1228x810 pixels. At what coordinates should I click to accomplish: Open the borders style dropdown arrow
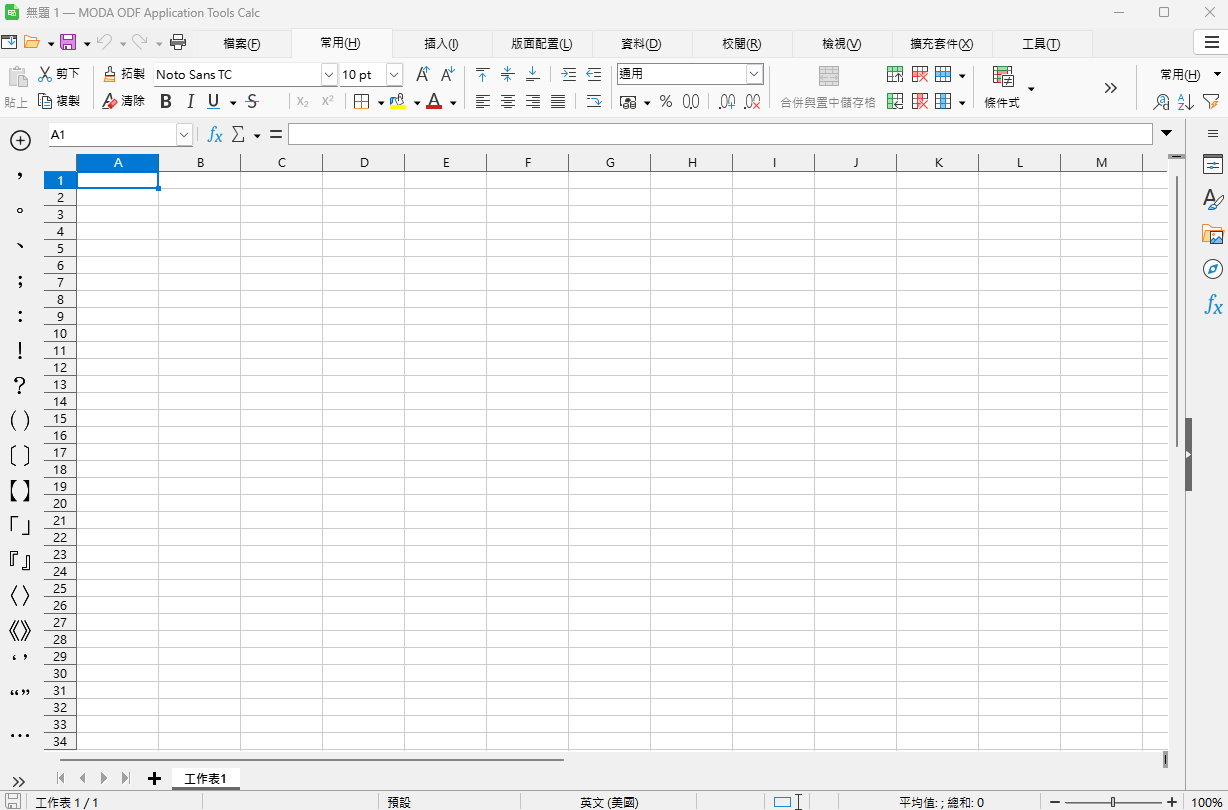click(x=381, y=102)
